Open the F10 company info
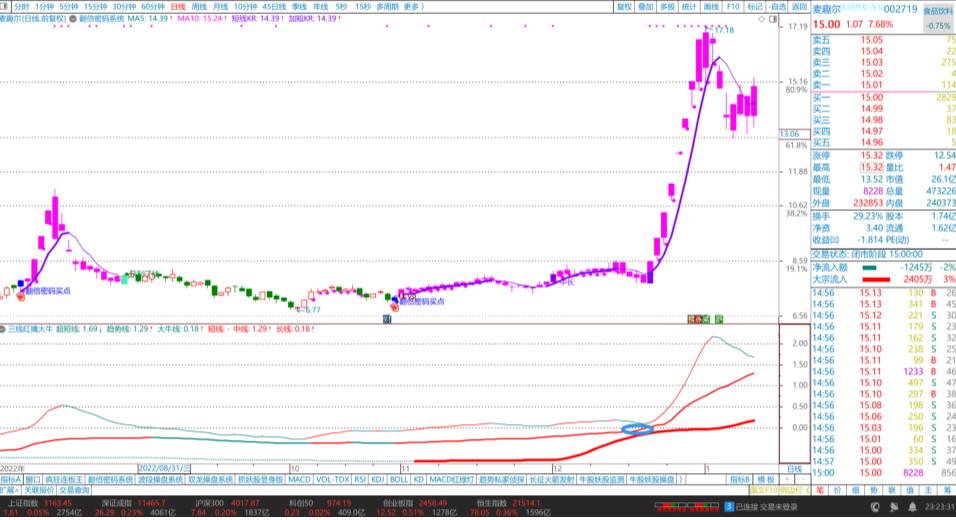The image size is (956, 520). click(x=733, y=7)
